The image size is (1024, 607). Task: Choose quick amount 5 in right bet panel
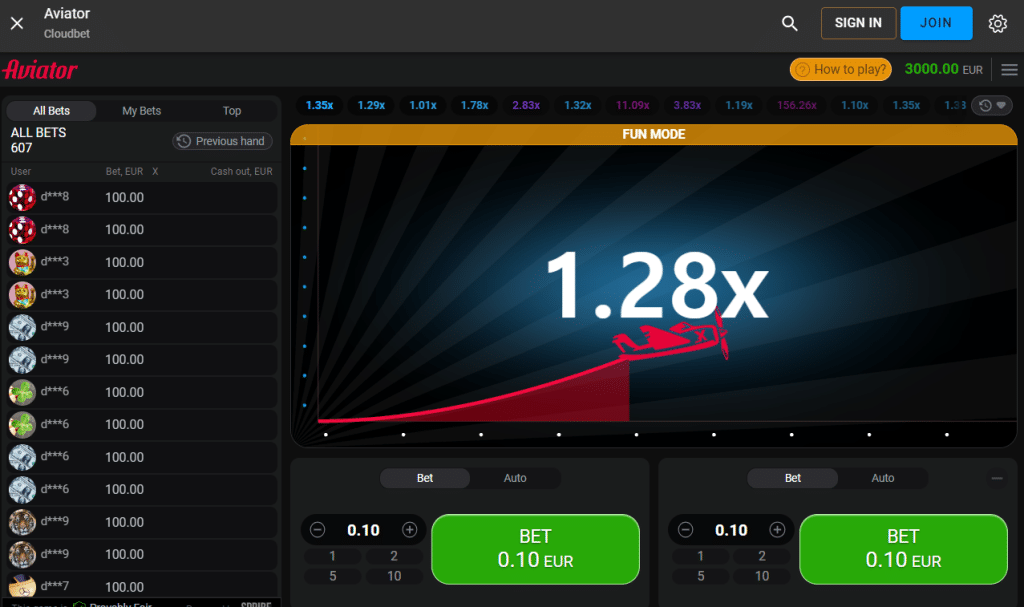(701, 576)
